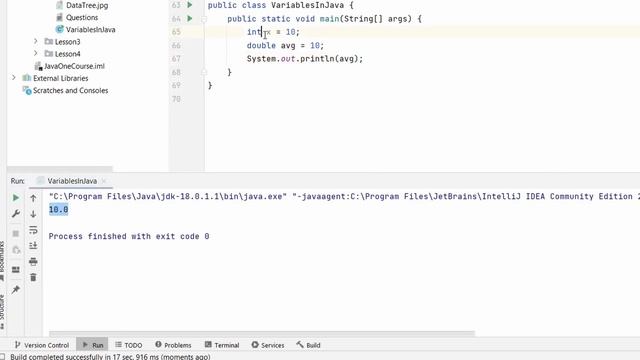Rerun VariablesInJava in Run panel
This screenshot has height=360, width=640.
click(x=16, y=198)
